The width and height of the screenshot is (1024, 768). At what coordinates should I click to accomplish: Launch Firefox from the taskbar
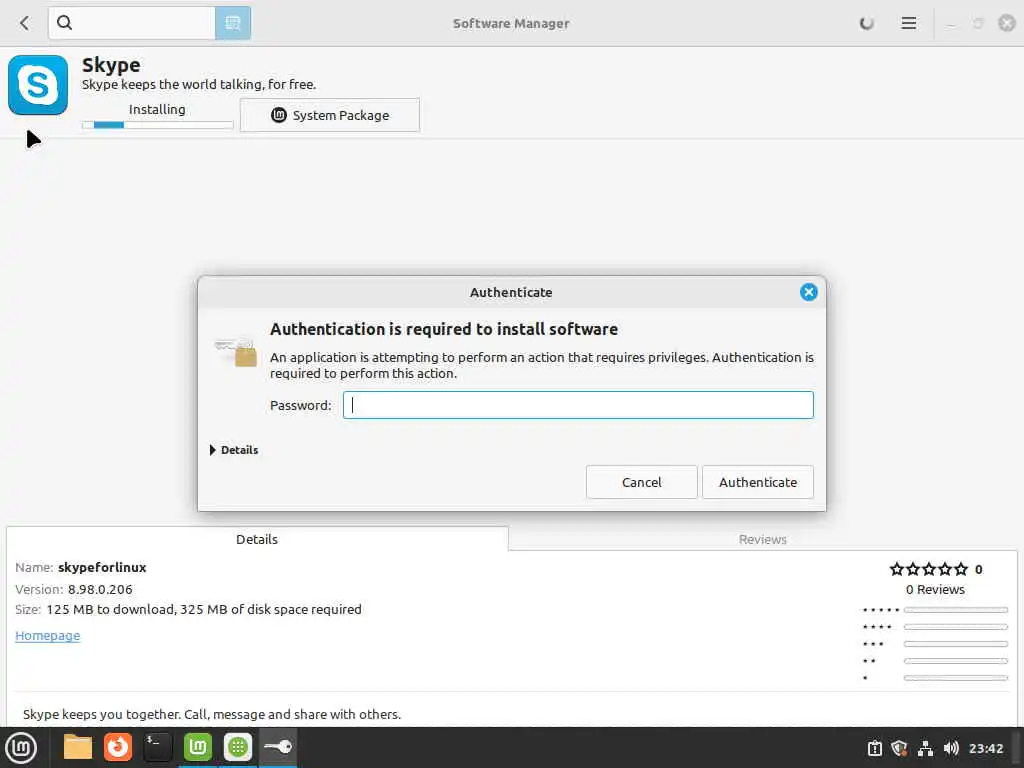pos(118,747)
